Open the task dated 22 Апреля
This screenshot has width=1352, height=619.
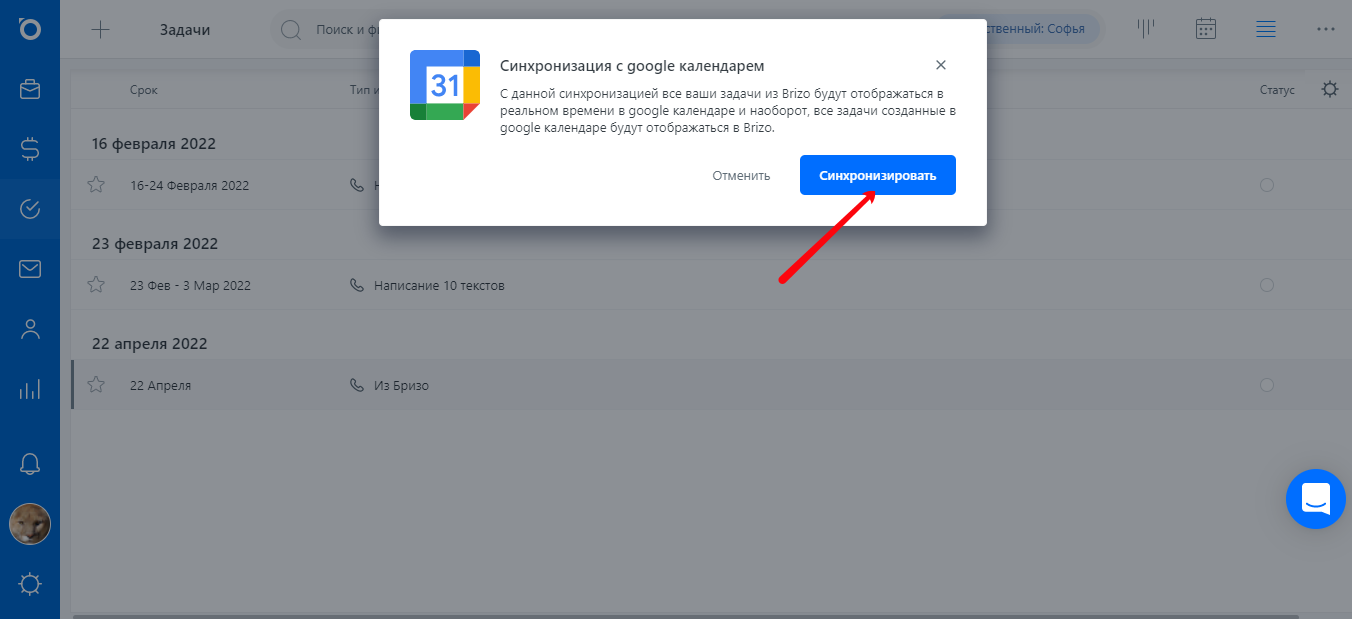pos(160,385)
